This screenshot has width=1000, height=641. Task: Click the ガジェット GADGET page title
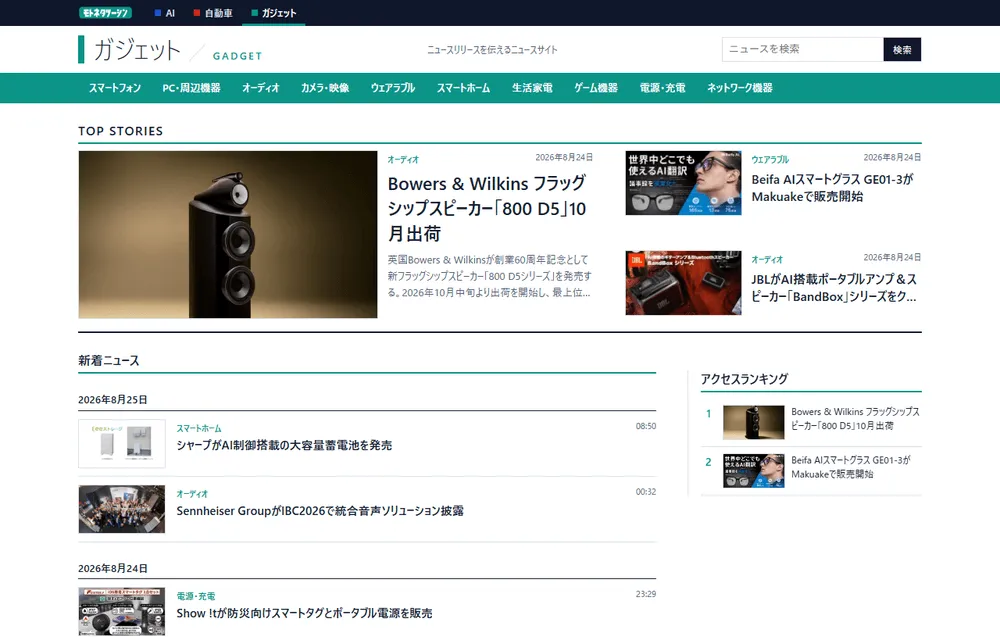pos(170,50)
